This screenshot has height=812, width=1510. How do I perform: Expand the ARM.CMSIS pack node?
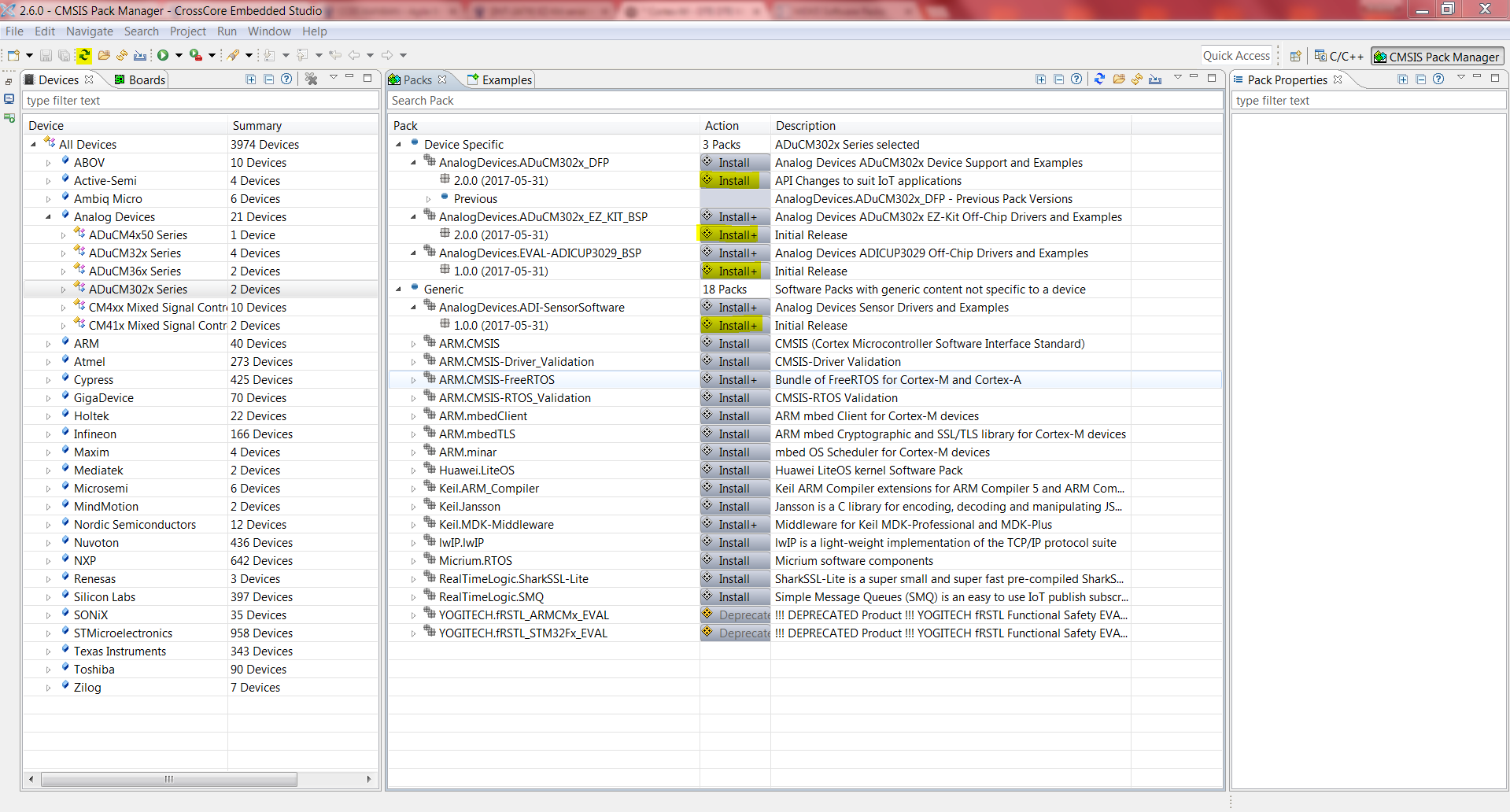click(x=414, y=344)
